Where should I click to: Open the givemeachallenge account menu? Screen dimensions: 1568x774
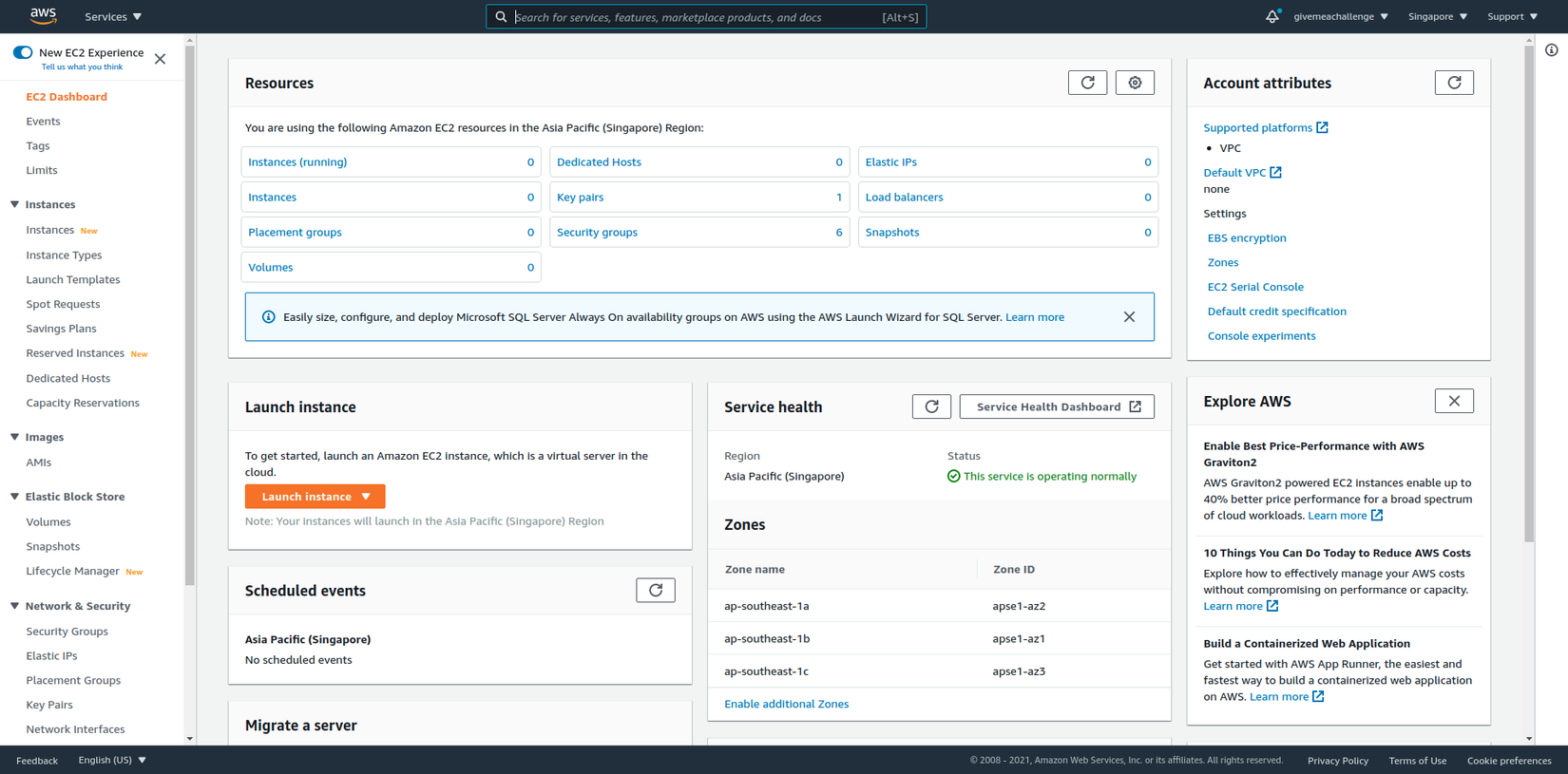(1341, 16)
